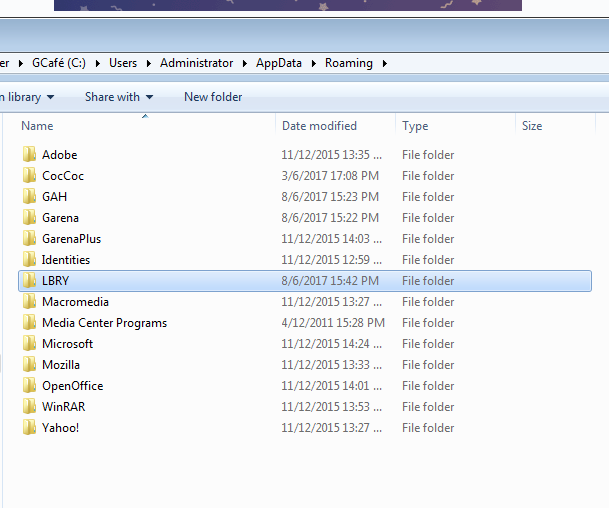This screenshot has width=609, height=508.
Task: Click Roaming in the address bar
Action: (348, 63)
